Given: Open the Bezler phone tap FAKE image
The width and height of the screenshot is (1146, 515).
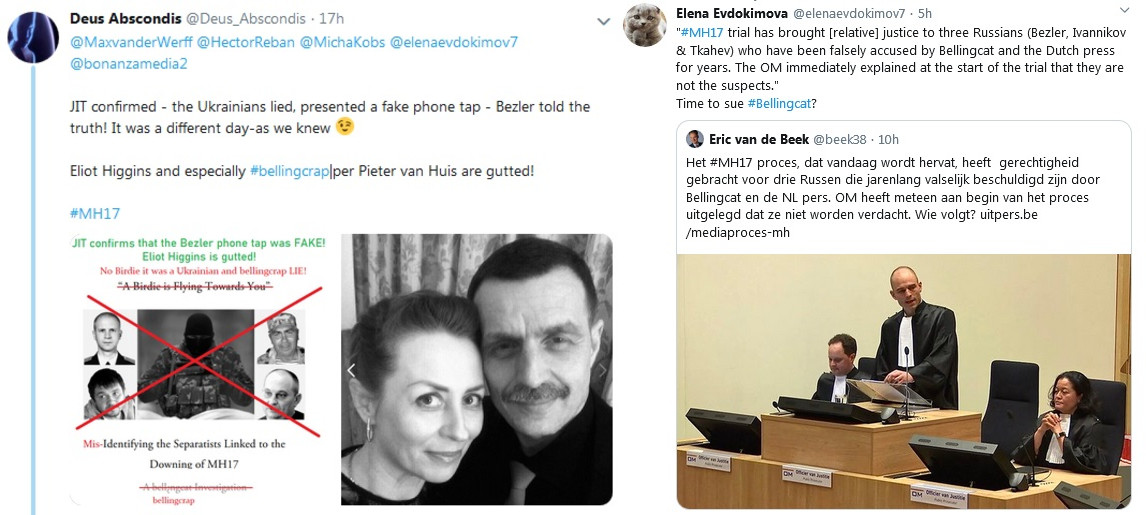Looking at the screenshot, I should coord(198,370).
